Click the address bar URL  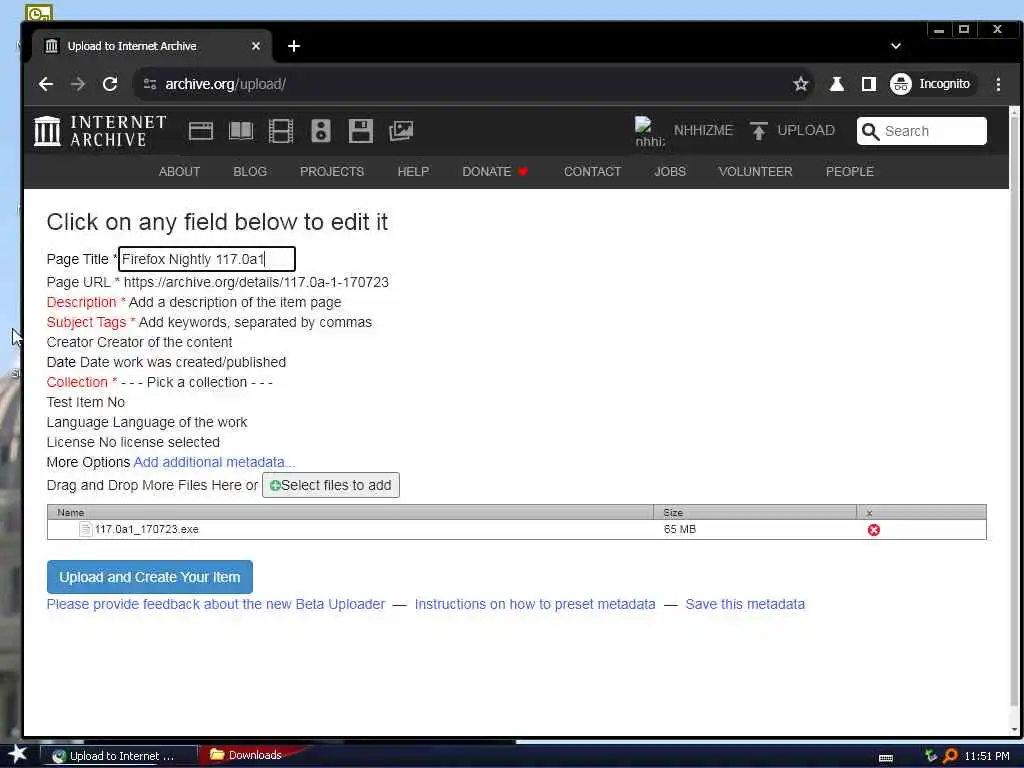225,84
